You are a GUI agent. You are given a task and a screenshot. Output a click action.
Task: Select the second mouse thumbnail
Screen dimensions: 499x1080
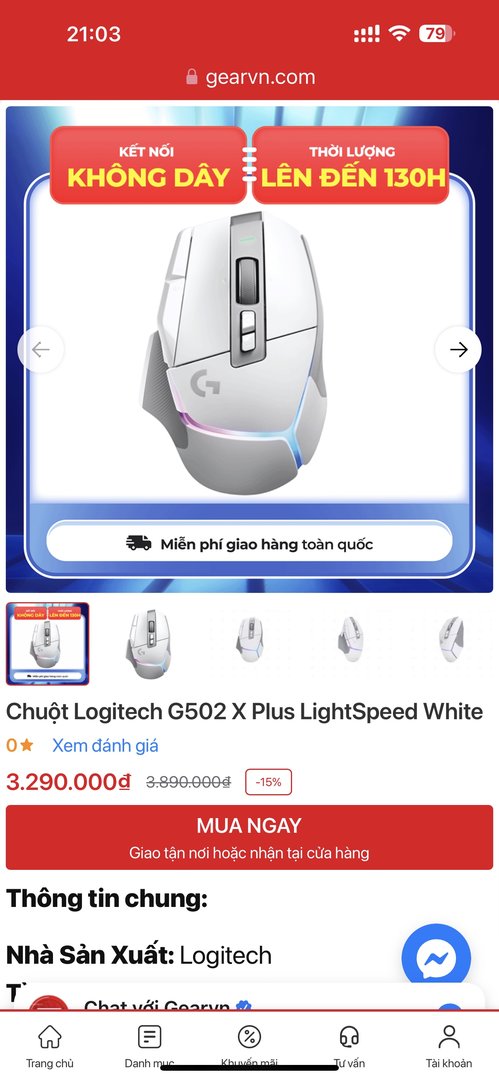[148, 644]
